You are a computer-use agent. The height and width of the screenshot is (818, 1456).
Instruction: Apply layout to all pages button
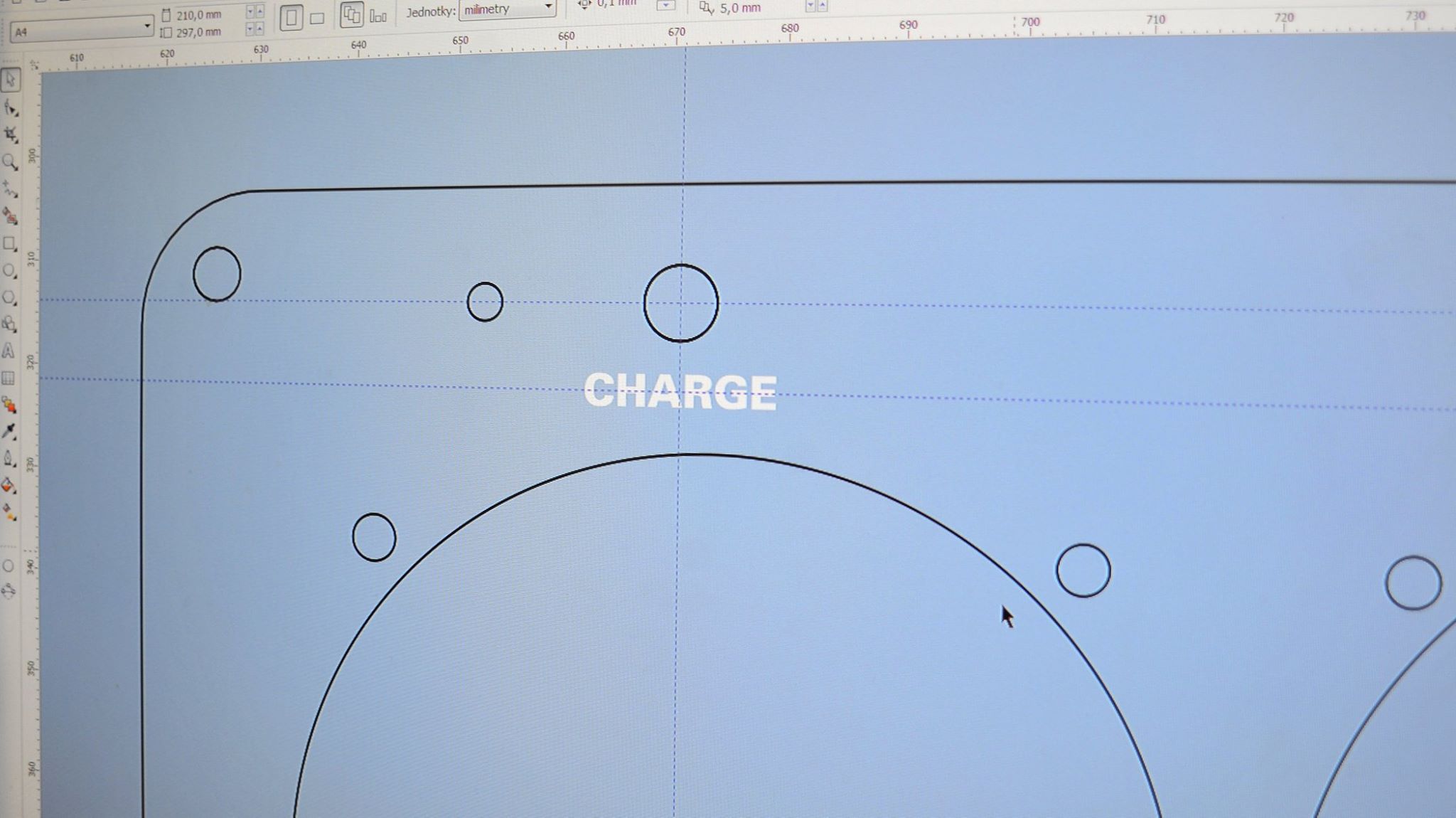coord(352,15)
